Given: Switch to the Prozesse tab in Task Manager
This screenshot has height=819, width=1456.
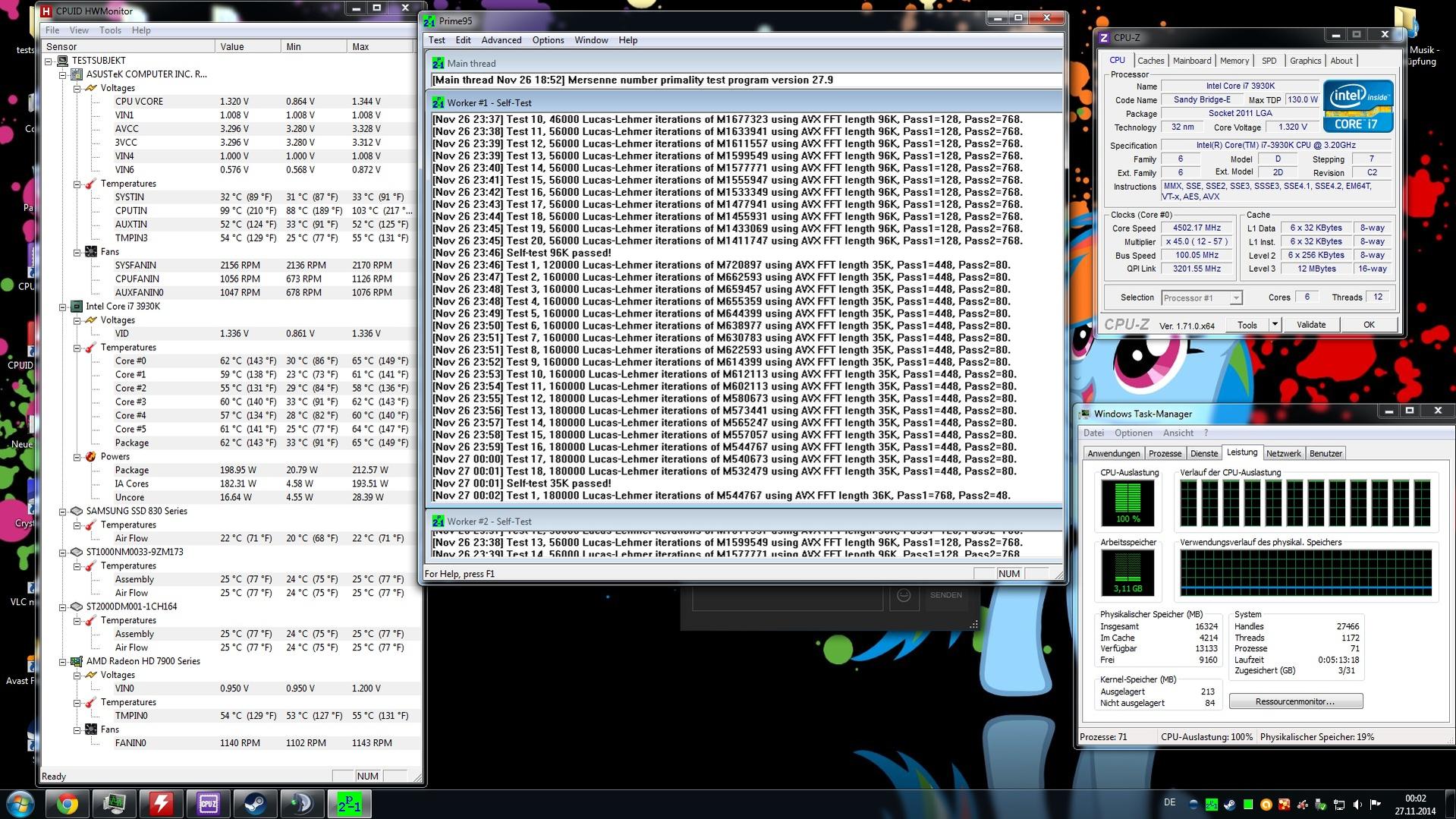Looking at the screenshot, I should [1165, 454].
